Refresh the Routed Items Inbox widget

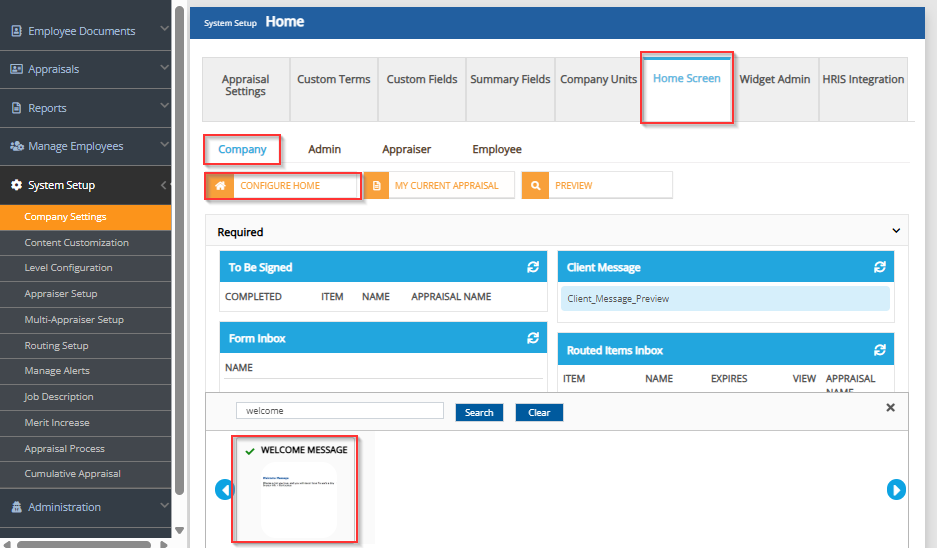tap(880, 350)
